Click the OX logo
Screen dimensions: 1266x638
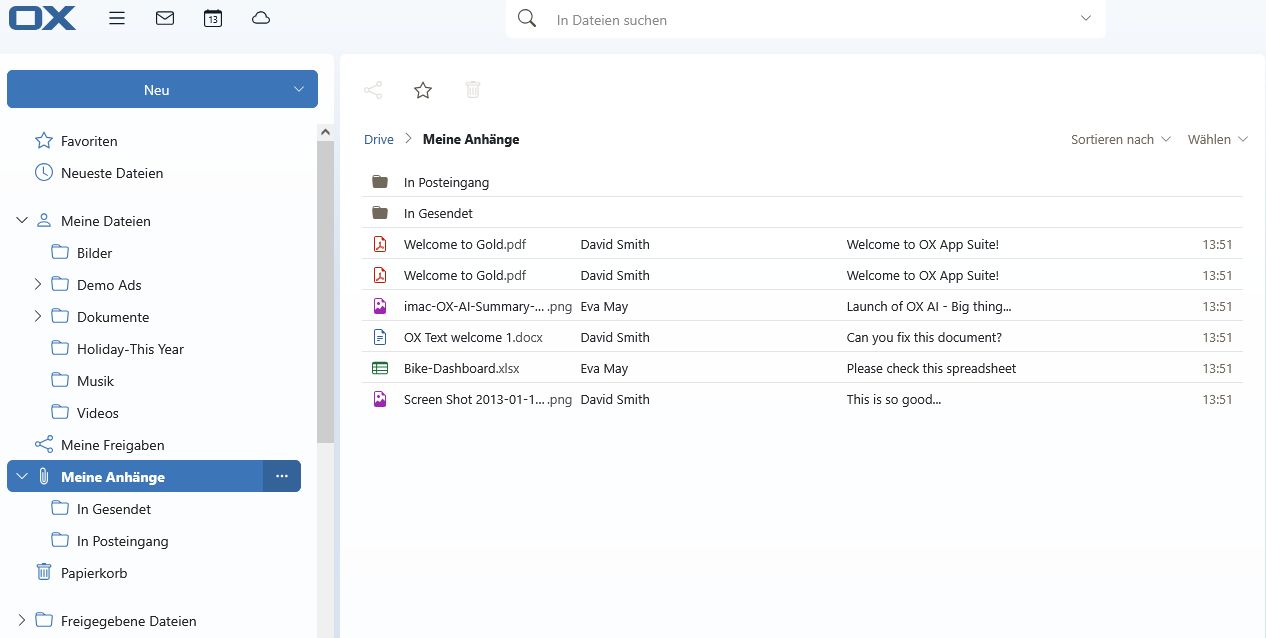(42, 18)
